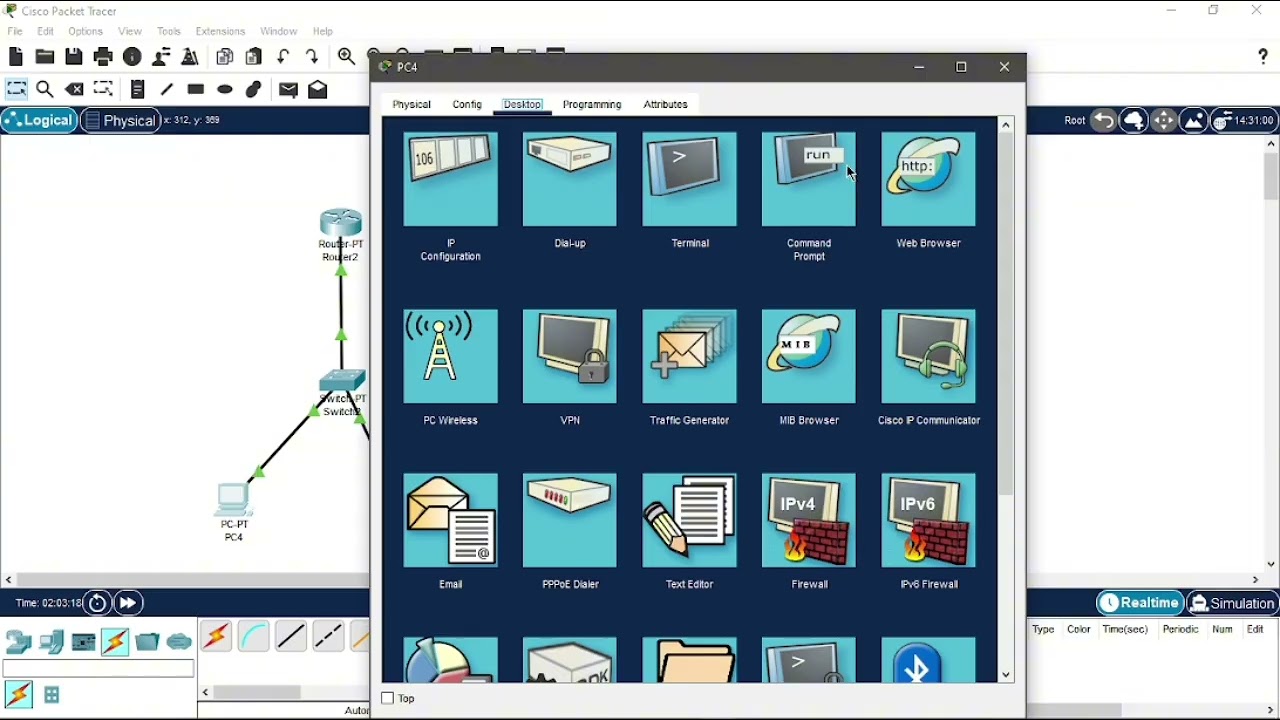Select Draw Line tool

167,89
